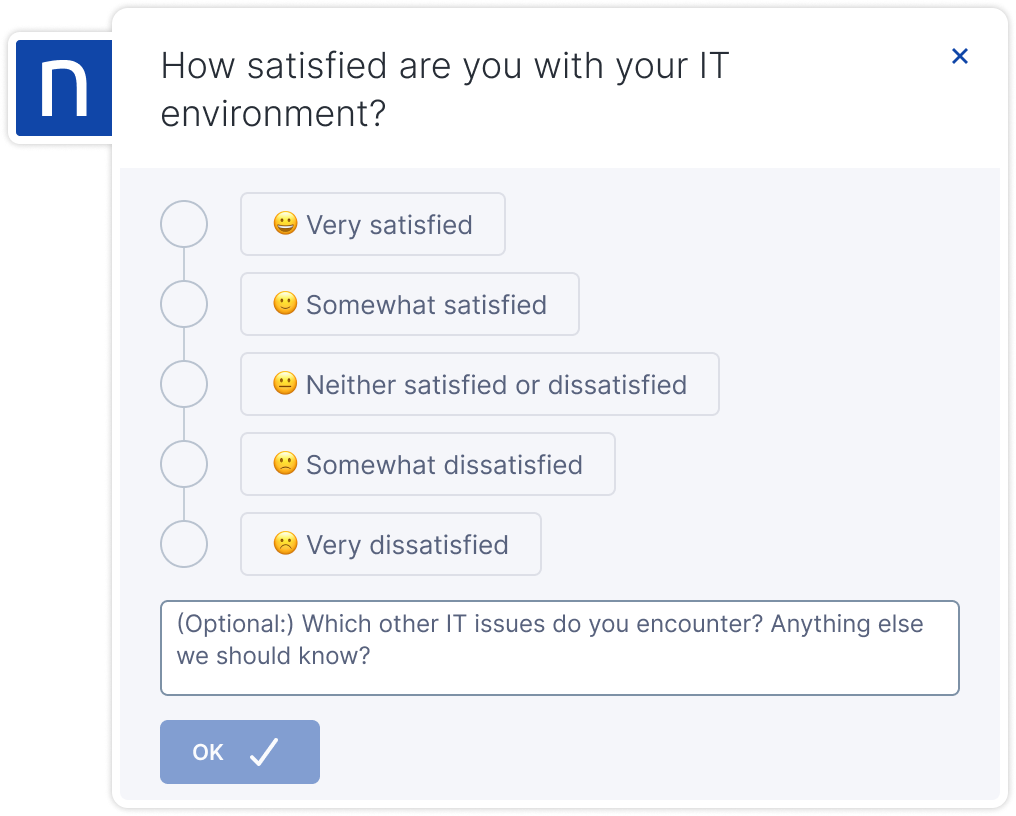
Task: Select the radio button for Very dissatisfied
Action: [184, 544]
